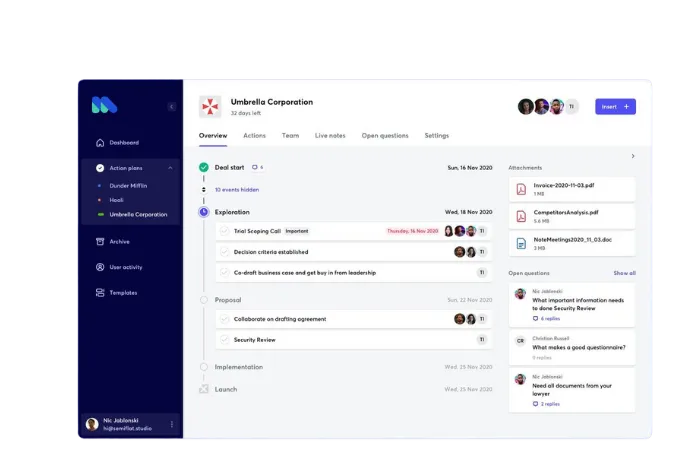
Task: Click the Templates icon in sidebar
Action: [x=99, y=293]
